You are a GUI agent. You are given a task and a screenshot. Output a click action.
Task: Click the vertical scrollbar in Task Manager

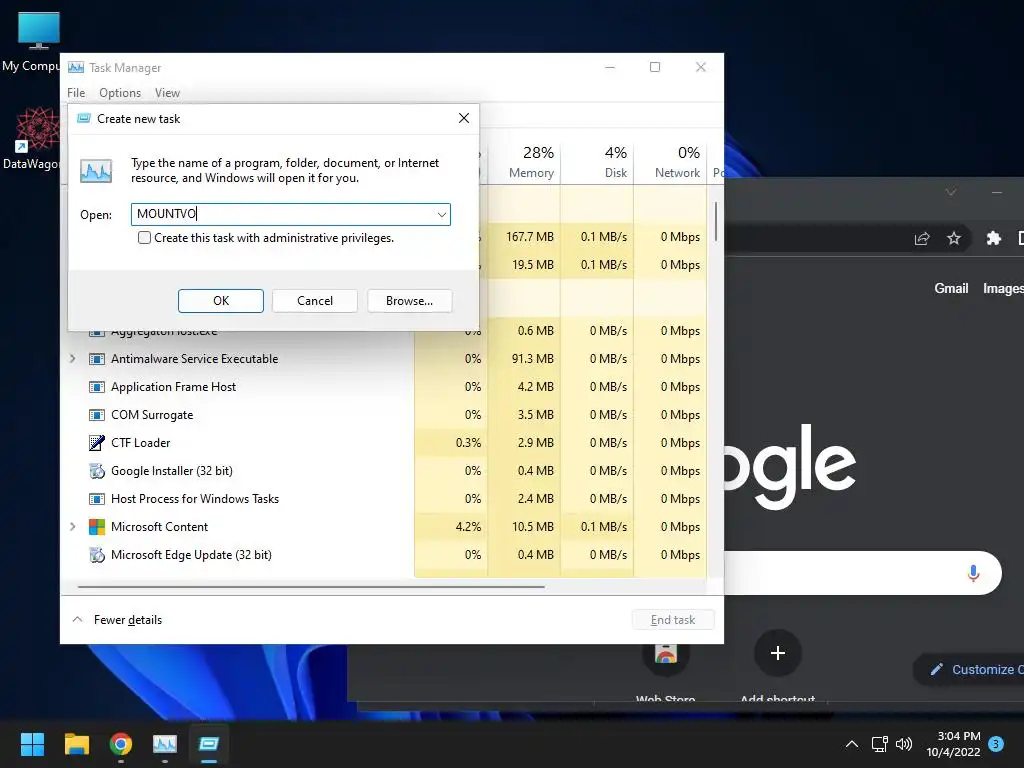click(716, 221)
